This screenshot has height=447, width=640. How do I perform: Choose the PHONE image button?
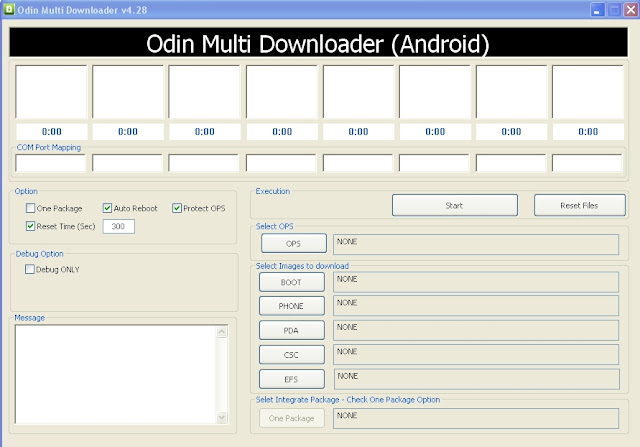coord(292,306)
